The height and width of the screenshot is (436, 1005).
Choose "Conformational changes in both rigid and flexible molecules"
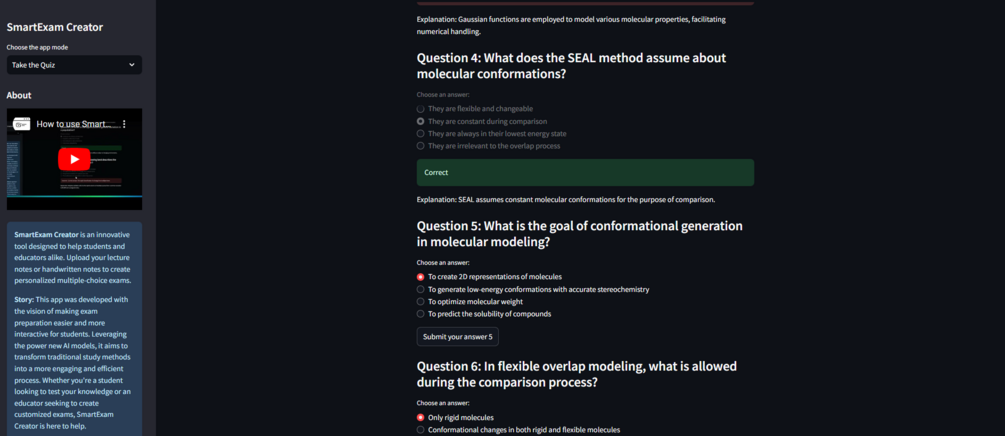(421, 430)
